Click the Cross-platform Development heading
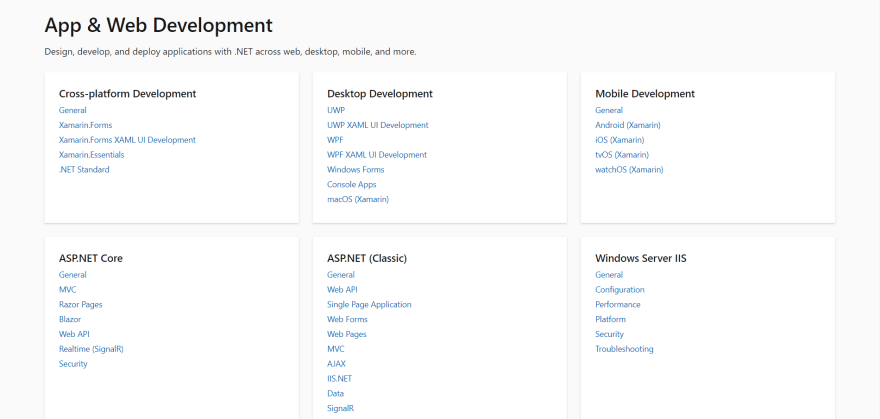Viewport: 880px width, 419px height. [127, 94]
